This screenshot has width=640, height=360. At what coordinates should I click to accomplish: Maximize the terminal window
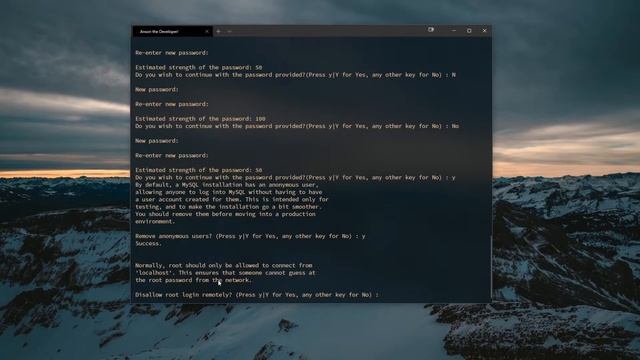(469, 31)
